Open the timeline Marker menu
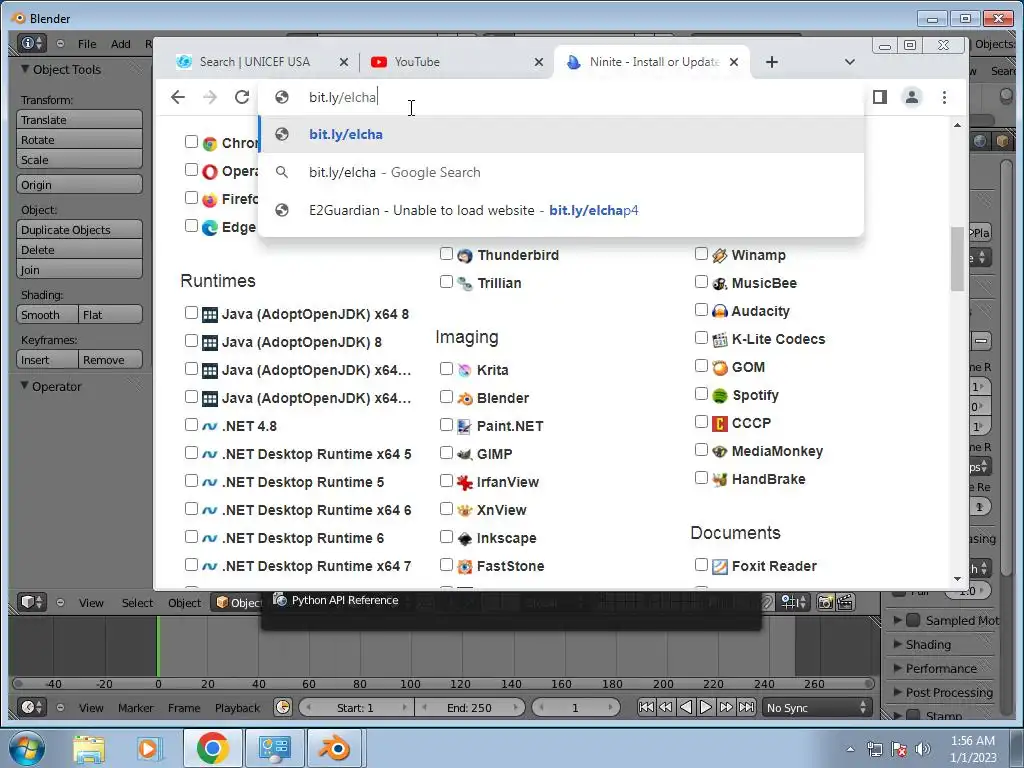Image resolution: width=1024 pixels, height=768 pixels. coord(135,708)
